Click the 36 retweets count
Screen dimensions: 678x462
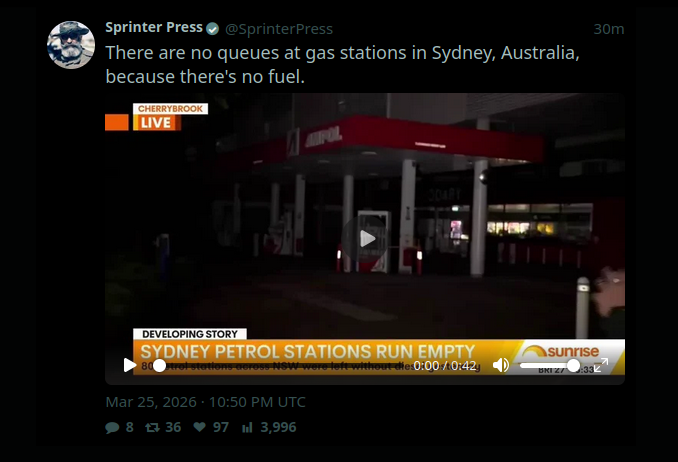coord(173,427)
